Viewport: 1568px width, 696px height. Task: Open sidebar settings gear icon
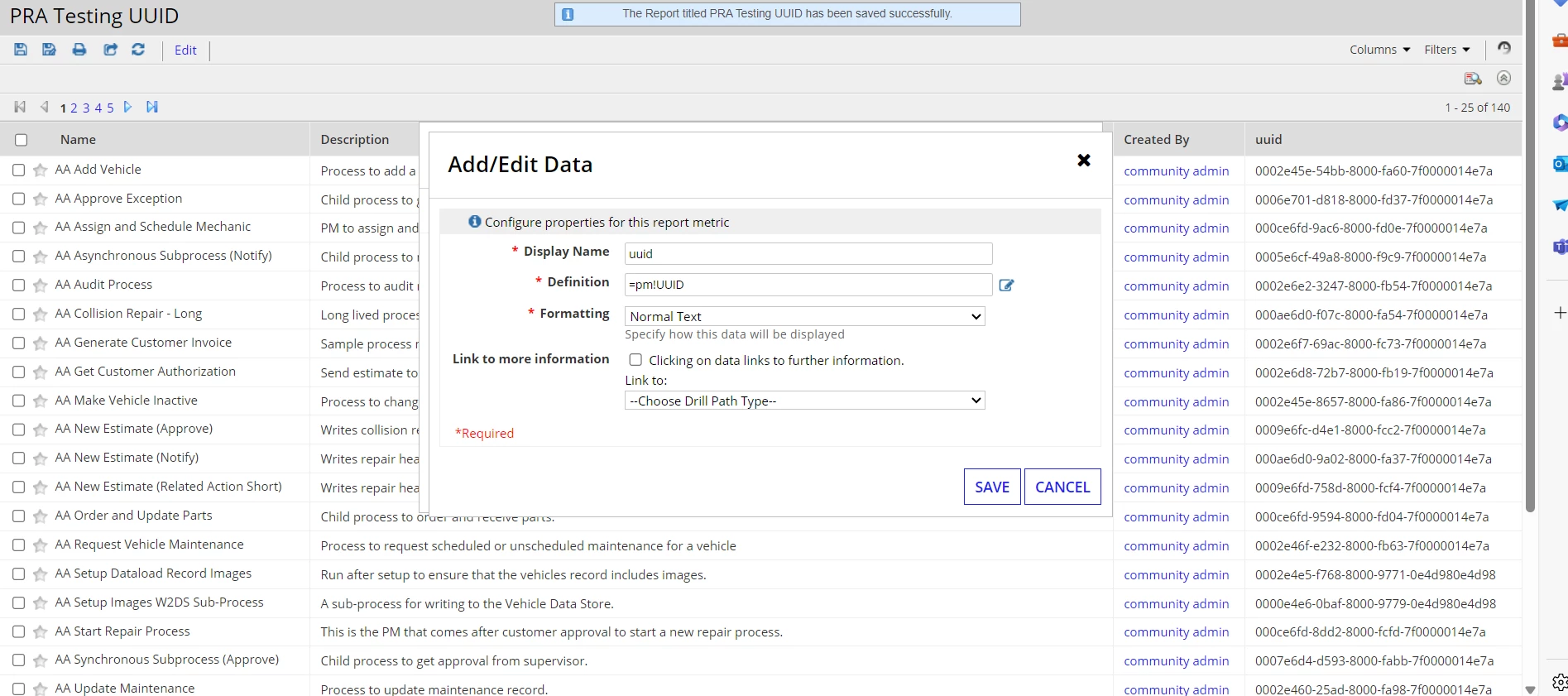(x=1560, y=682)
